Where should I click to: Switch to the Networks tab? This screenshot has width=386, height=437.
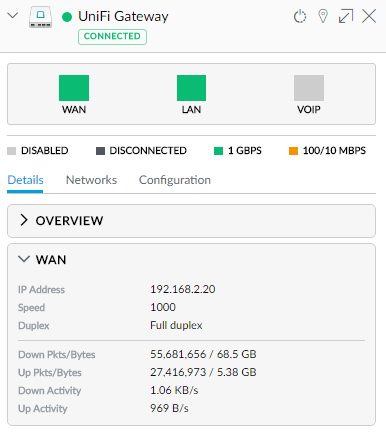(91, 180)
